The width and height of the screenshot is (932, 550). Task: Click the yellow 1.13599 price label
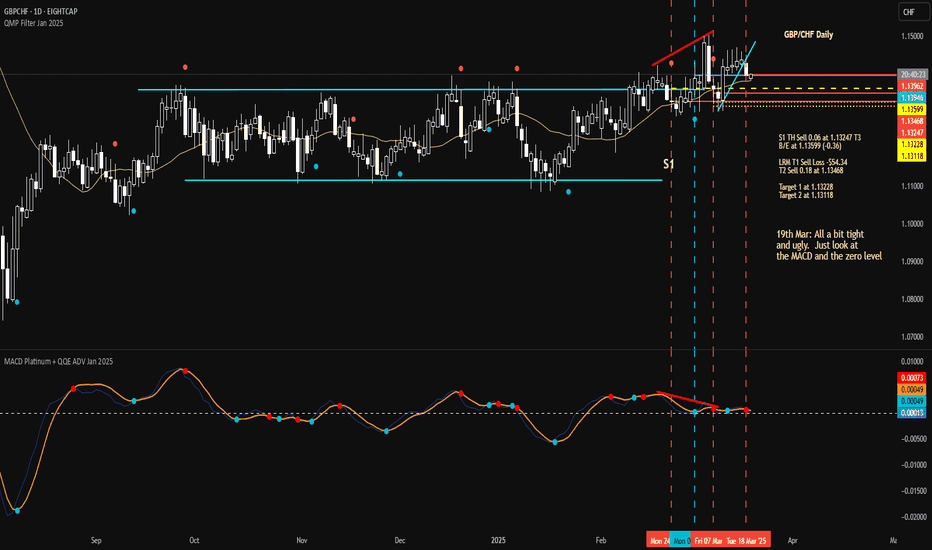point(912,109)
